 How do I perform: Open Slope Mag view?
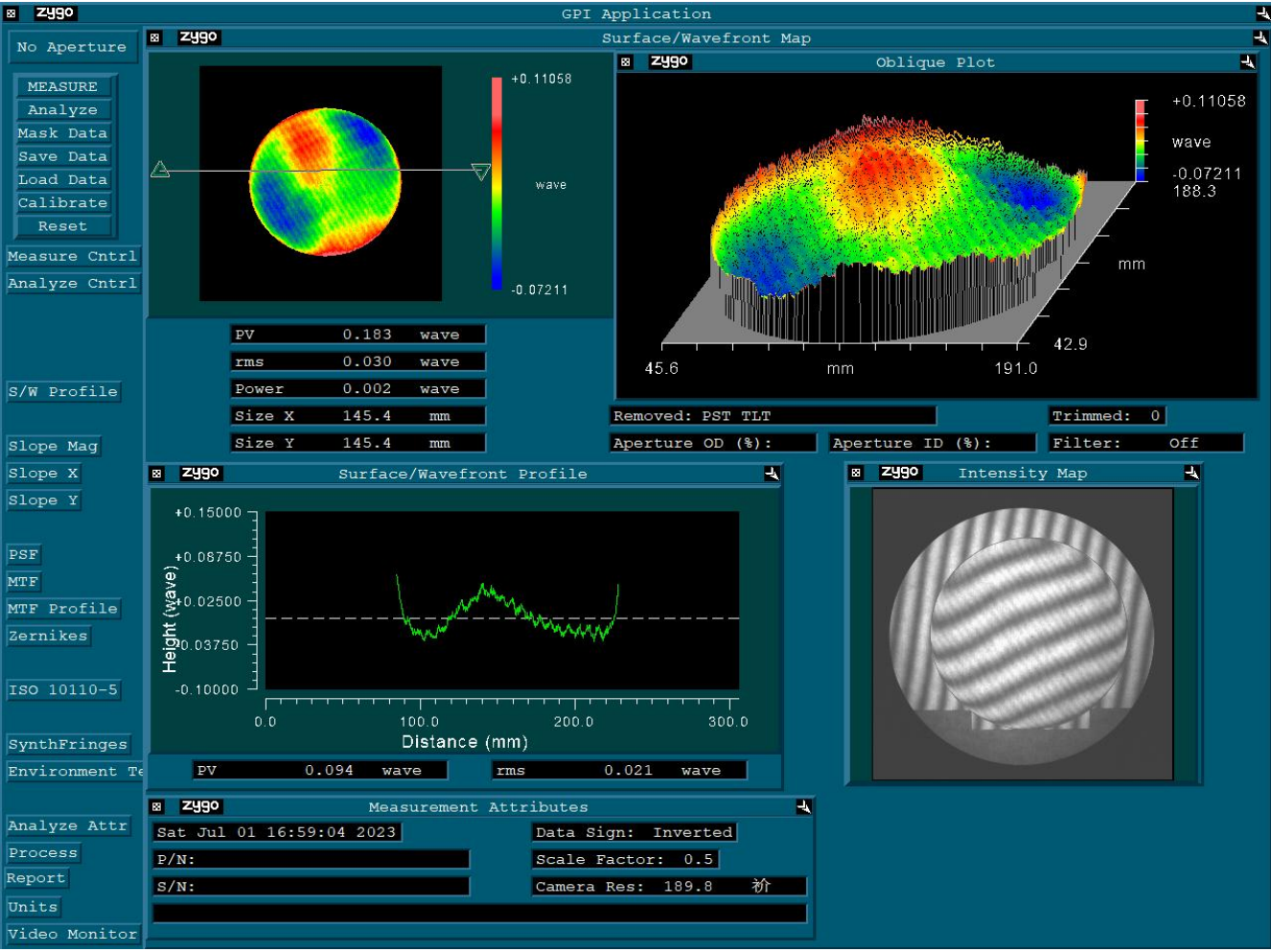tap(54, 446)
